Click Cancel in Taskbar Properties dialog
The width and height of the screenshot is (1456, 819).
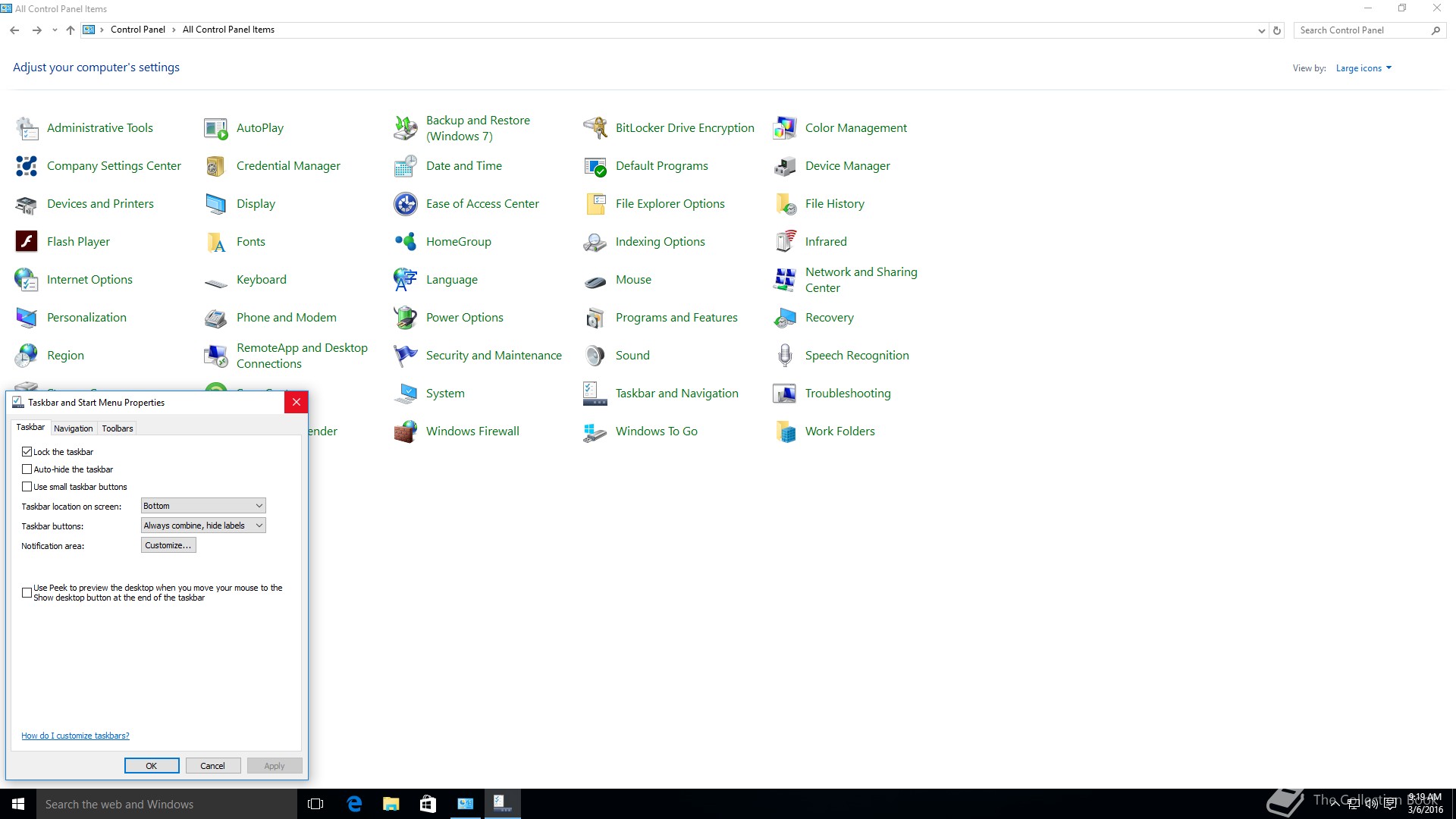click(x=213, y=766)
